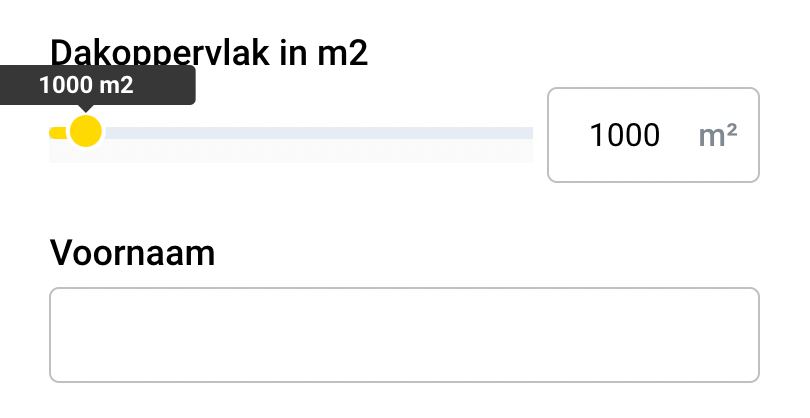Image resolution: width=810 pixels, height=418 pixels.
Task: Click the yellow filled slider segment
Action: click(58, 132)
